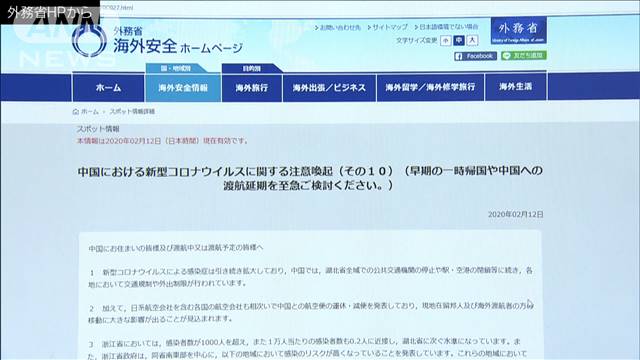Open the サイトマップ link
The image size is (640, 360).
coord(388,27)
